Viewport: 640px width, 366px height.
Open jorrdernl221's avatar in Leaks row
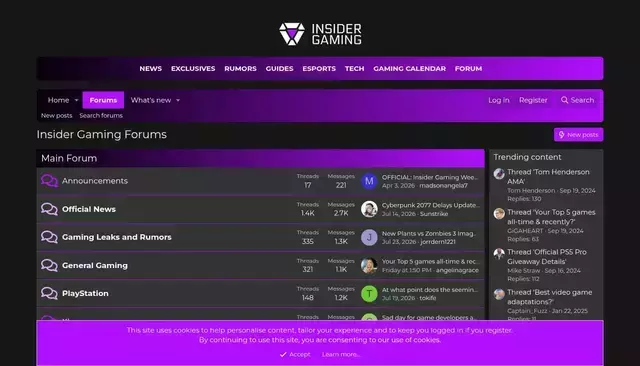point(369,237)
